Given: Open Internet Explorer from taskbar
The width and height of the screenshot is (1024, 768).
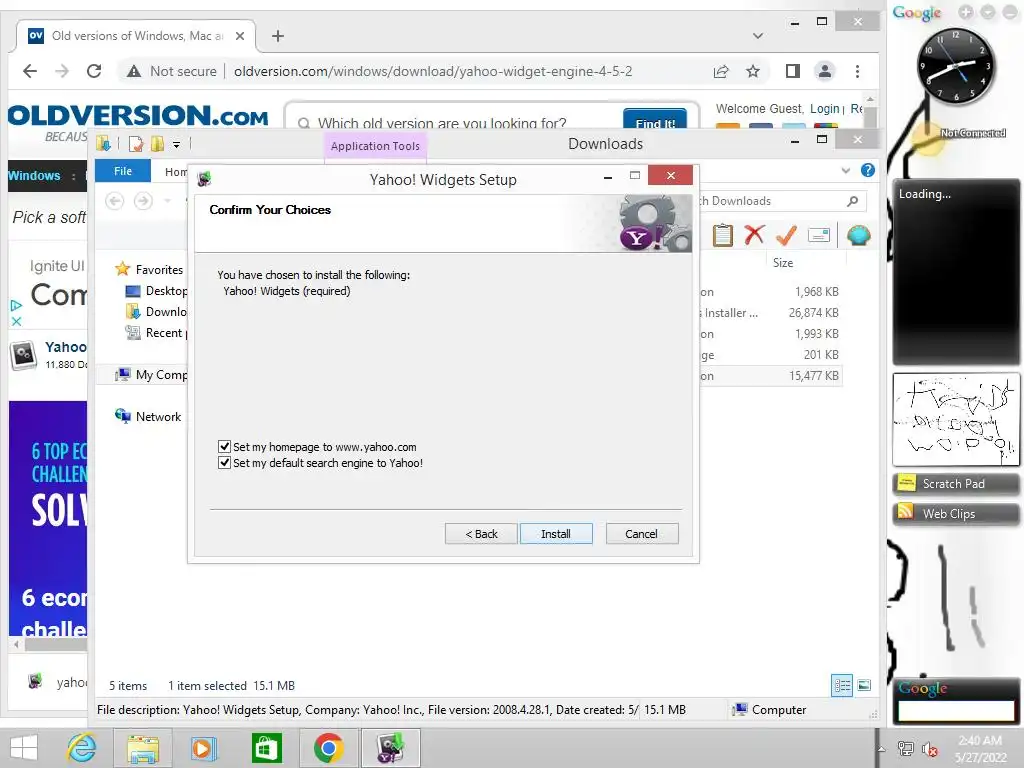Looking at the screenshot, I should 82,748.
